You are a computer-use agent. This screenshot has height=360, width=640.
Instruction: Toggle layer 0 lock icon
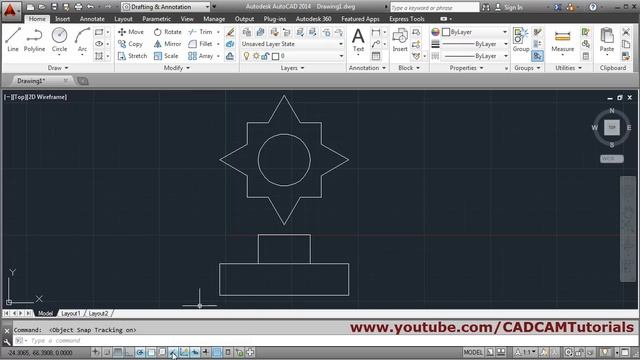click(265, 56)
